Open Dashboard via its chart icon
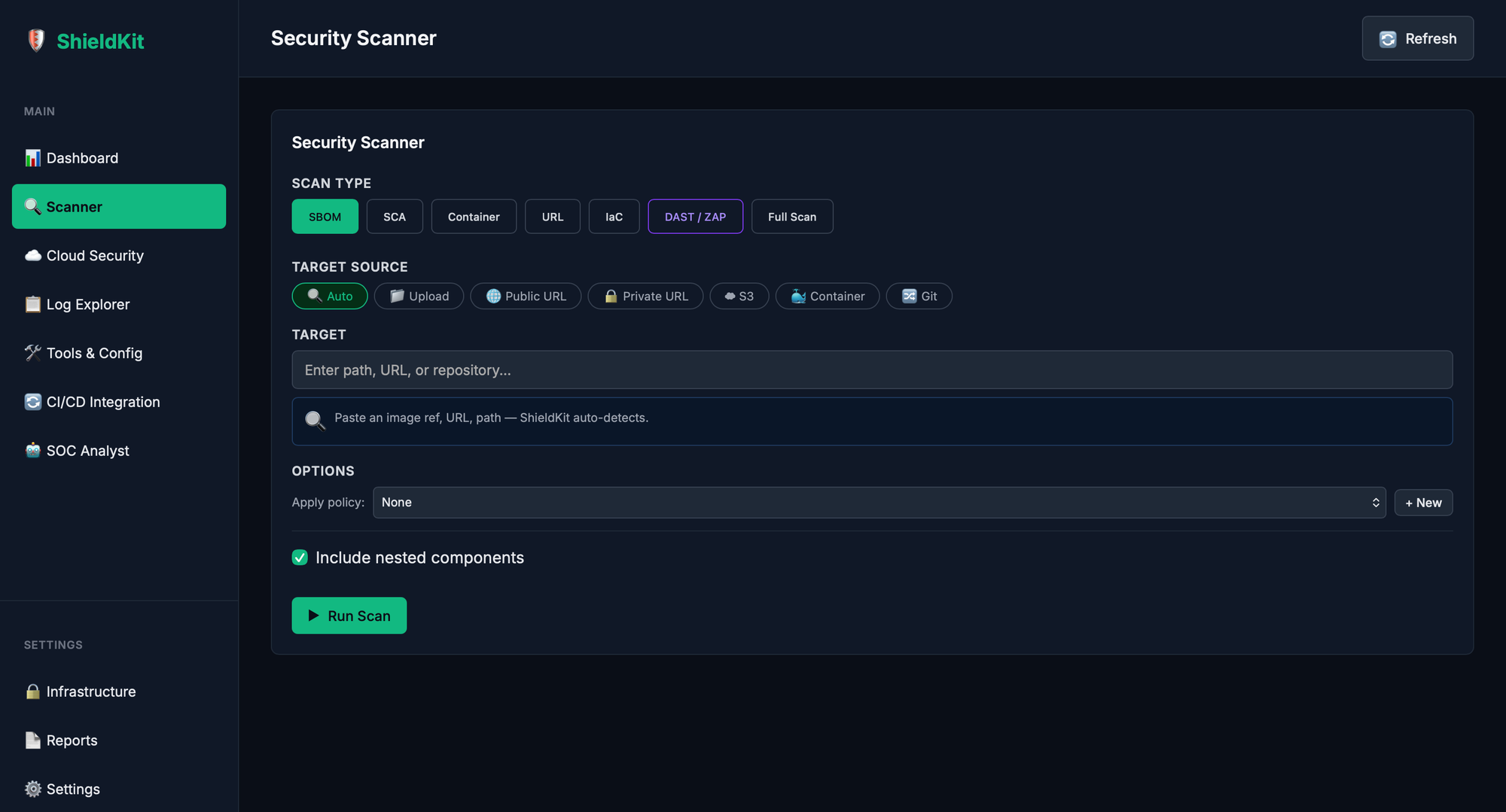This screenshot has width=1506, height=812. coord(32,158)
